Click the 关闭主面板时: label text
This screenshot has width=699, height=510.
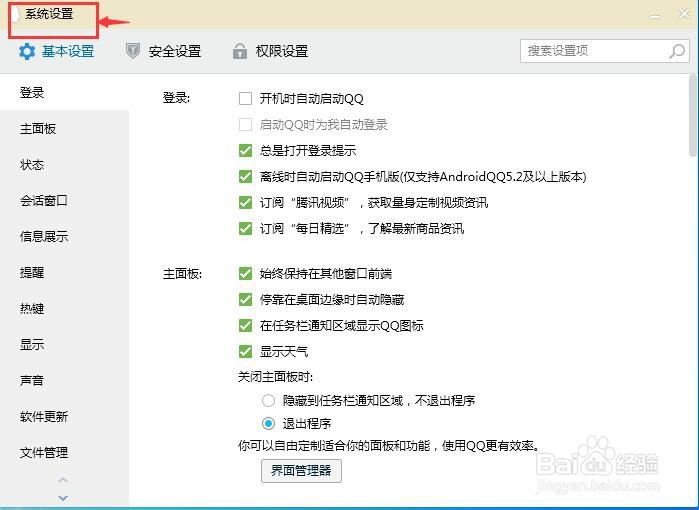click(x=275, y=377)
